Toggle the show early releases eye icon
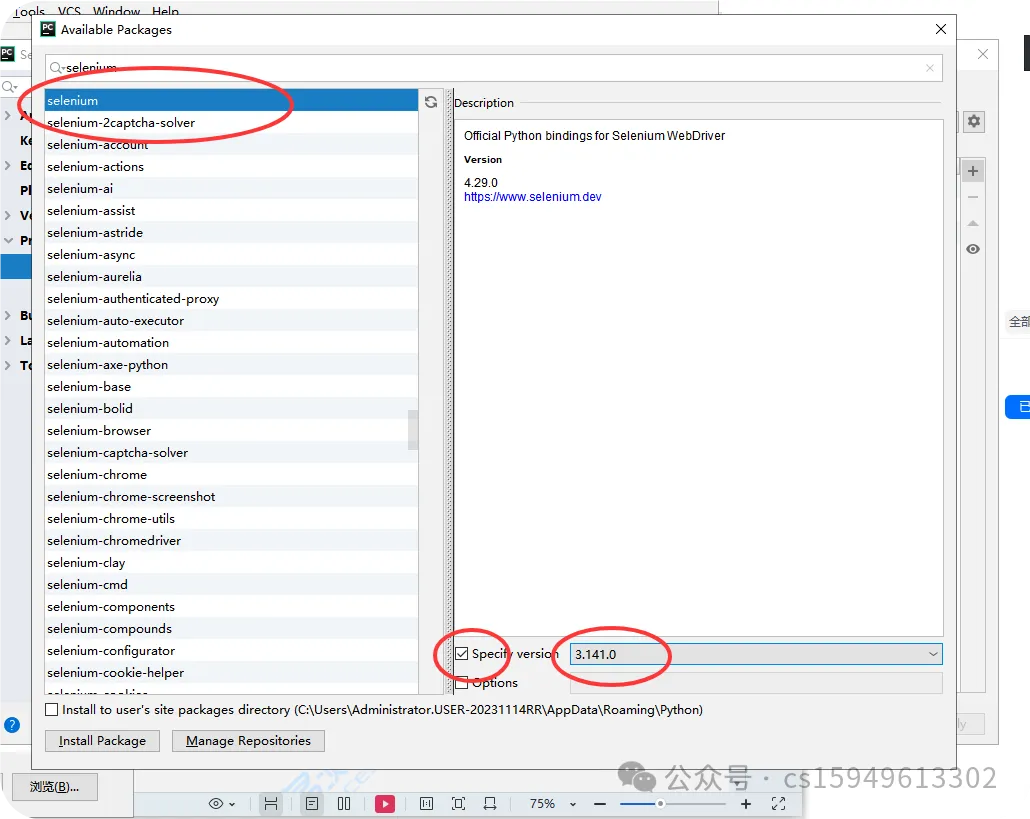 [x=973, y=249]
